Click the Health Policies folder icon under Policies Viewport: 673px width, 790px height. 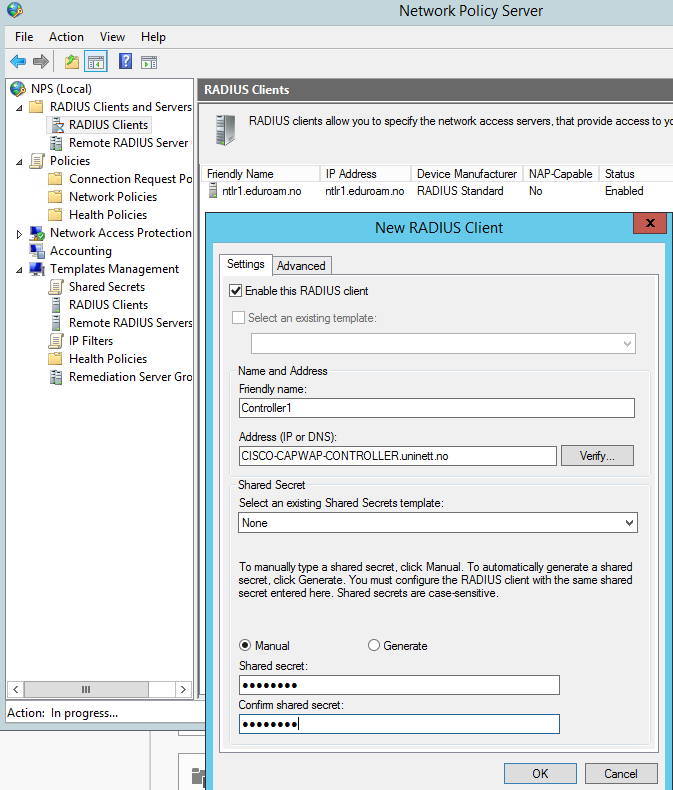click(x=55, y=215)
